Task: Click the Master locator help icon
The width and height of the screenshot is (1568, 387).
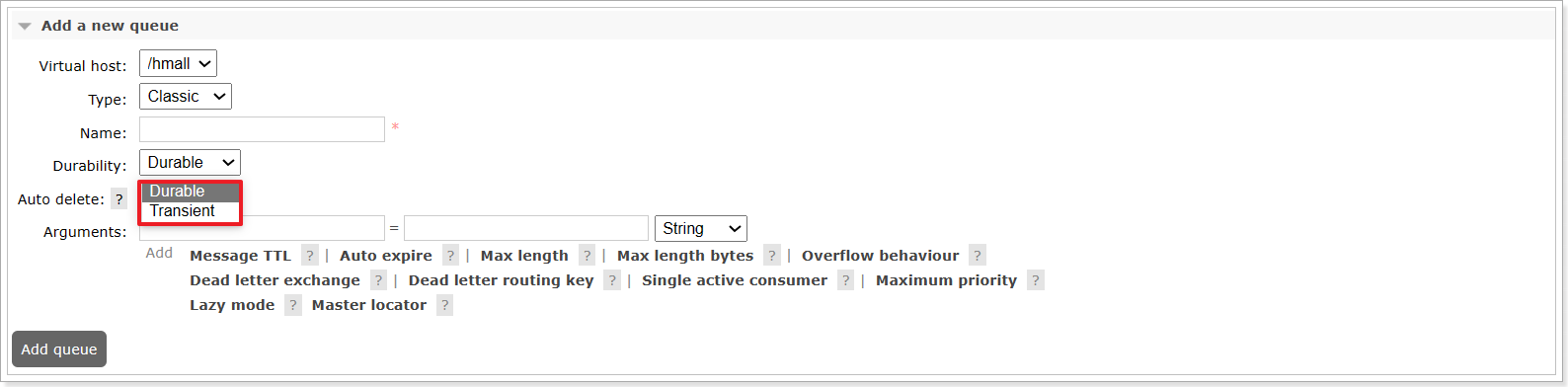Action: (x=445, y=305)
